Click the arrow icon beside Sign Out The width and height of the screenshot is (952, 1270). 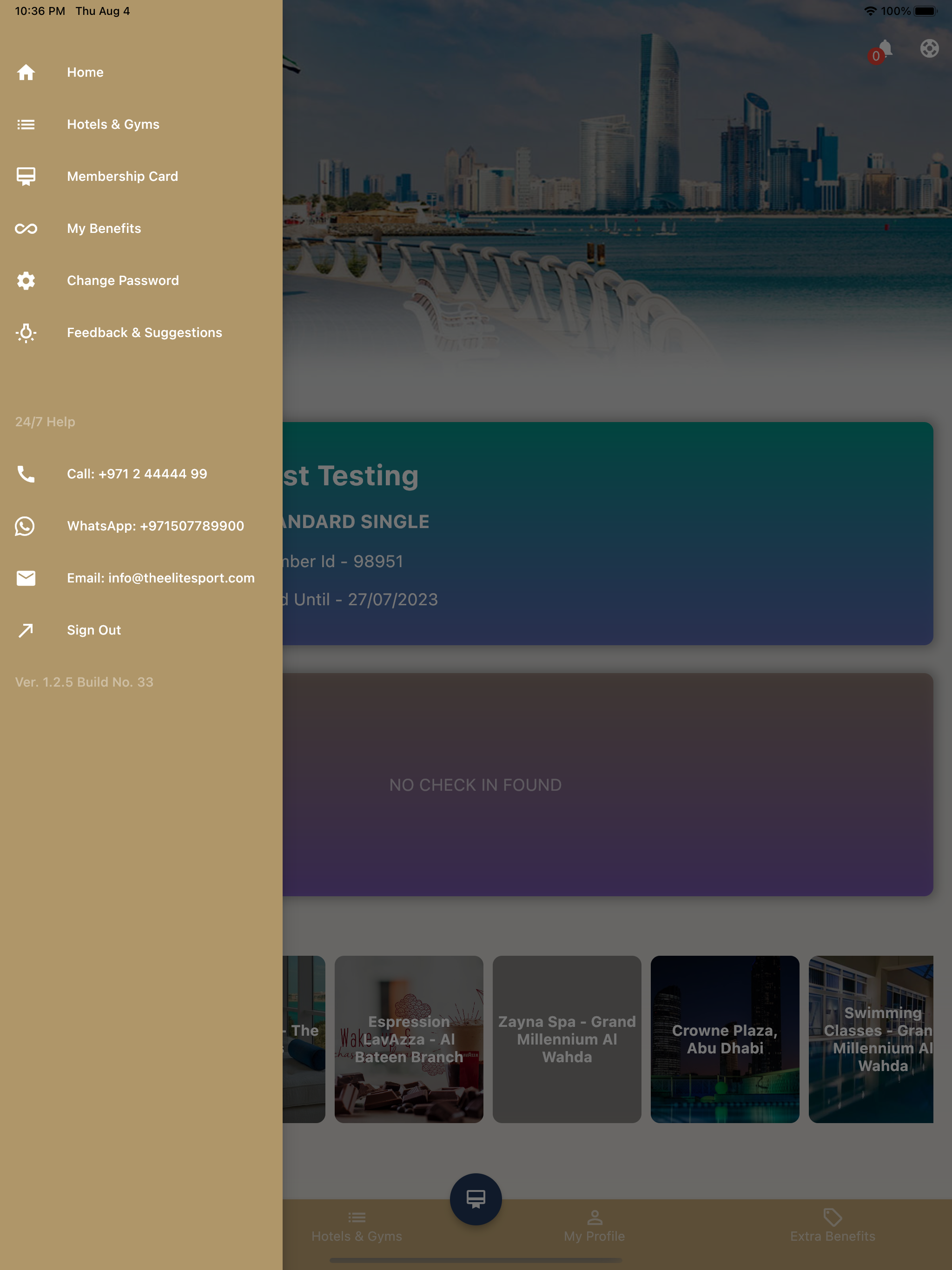click(x=26, y=630)
